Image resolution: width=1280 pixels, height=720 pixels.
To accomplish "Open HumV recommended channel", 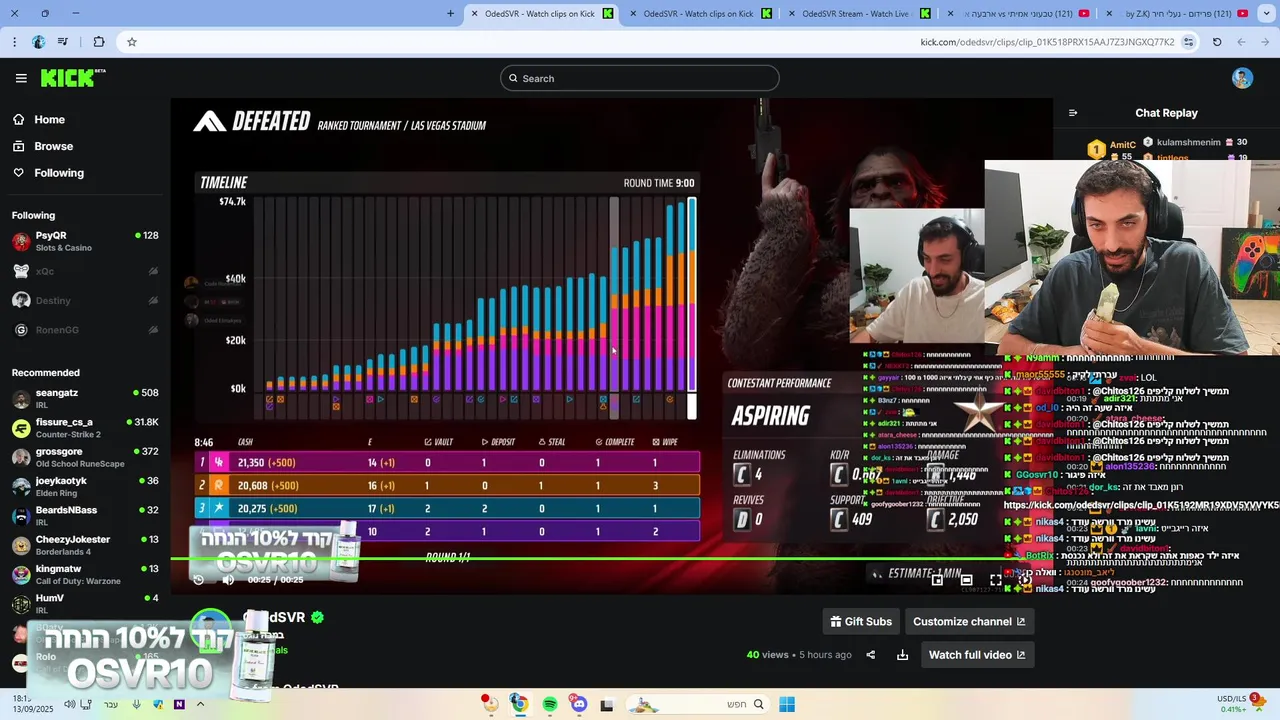I will [x=85, y=603].
